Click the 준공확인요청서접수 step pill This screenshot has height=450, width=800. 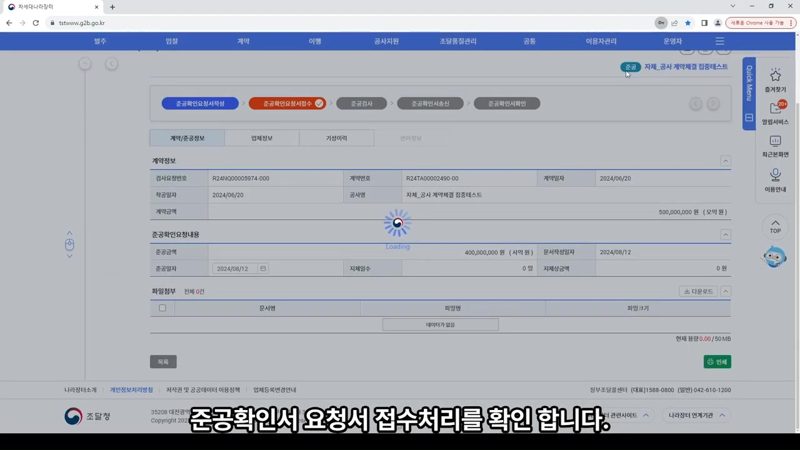click(288, 104)
